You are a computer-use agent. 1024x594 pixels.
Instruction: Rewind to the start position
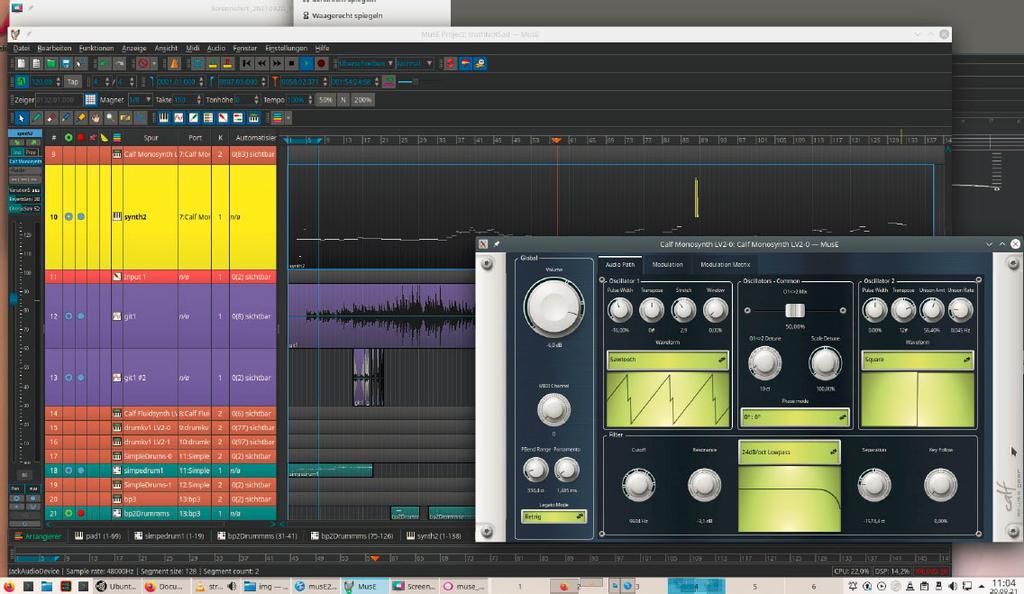[246, 63]
